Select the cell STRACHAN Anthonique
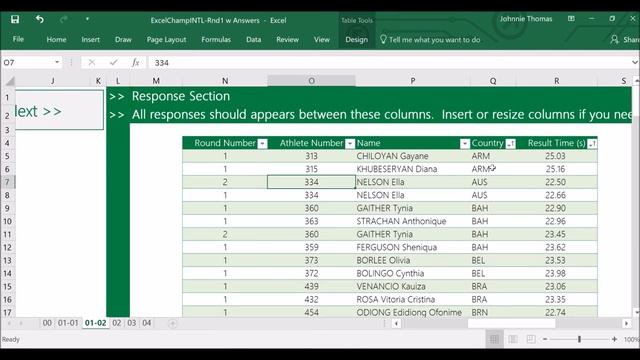 413,221
